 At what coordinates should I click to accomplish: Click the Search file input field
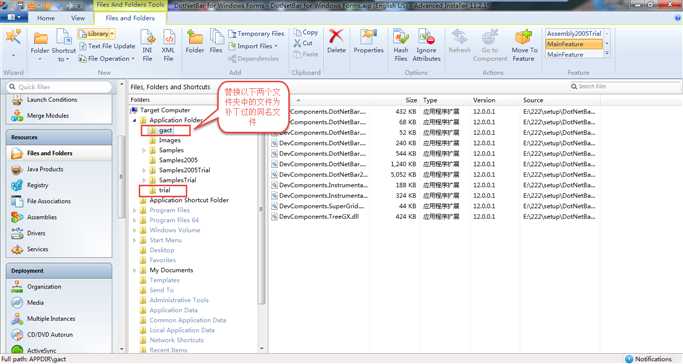coord(624,87)
